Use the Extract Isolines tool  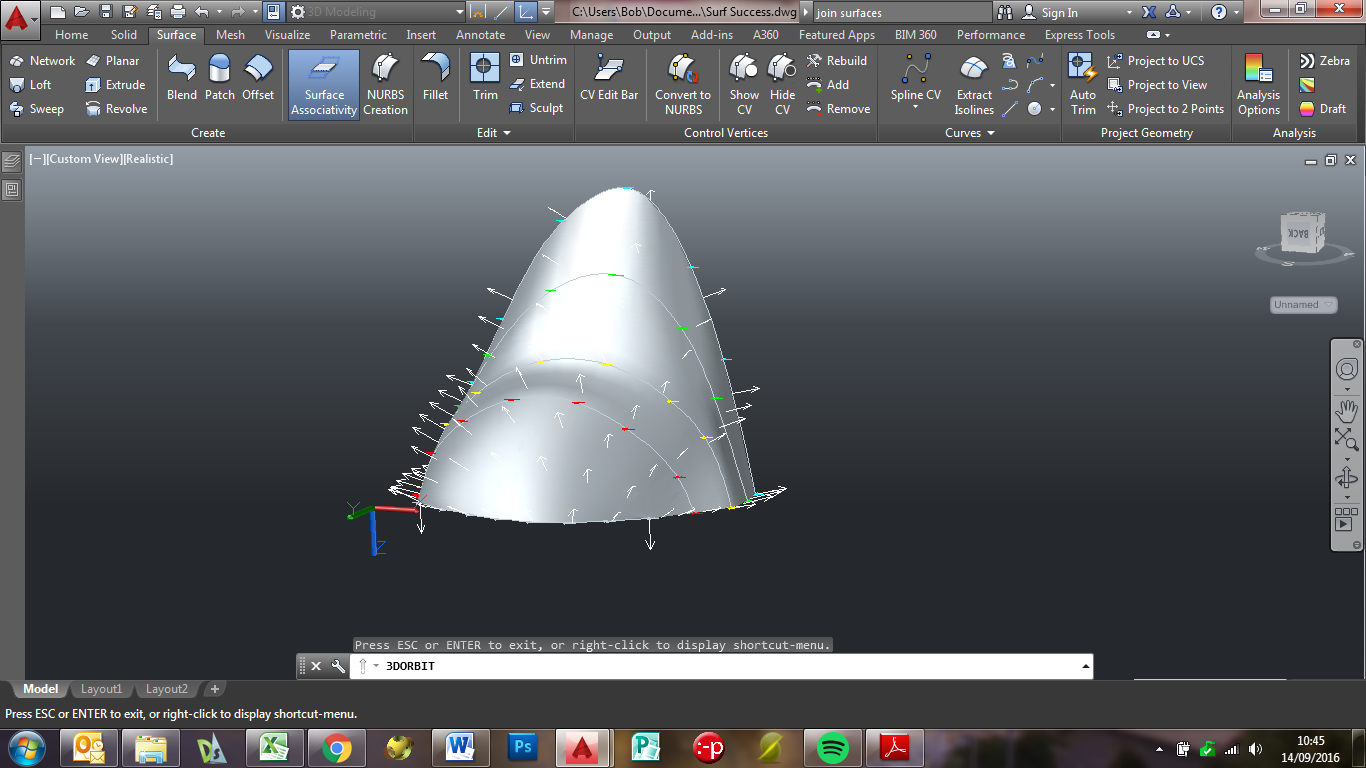click(x=973, y=84)
